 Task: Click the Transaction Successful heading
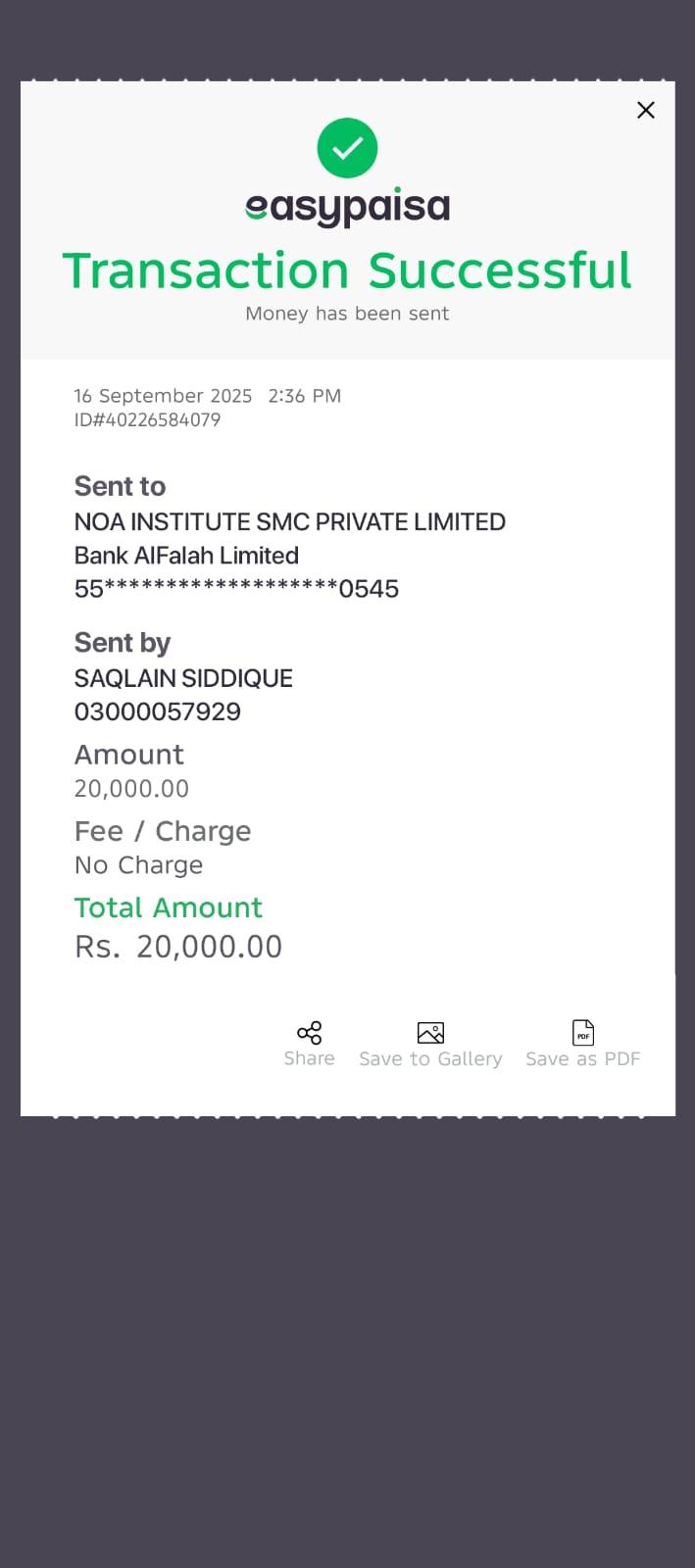(347, 270)
